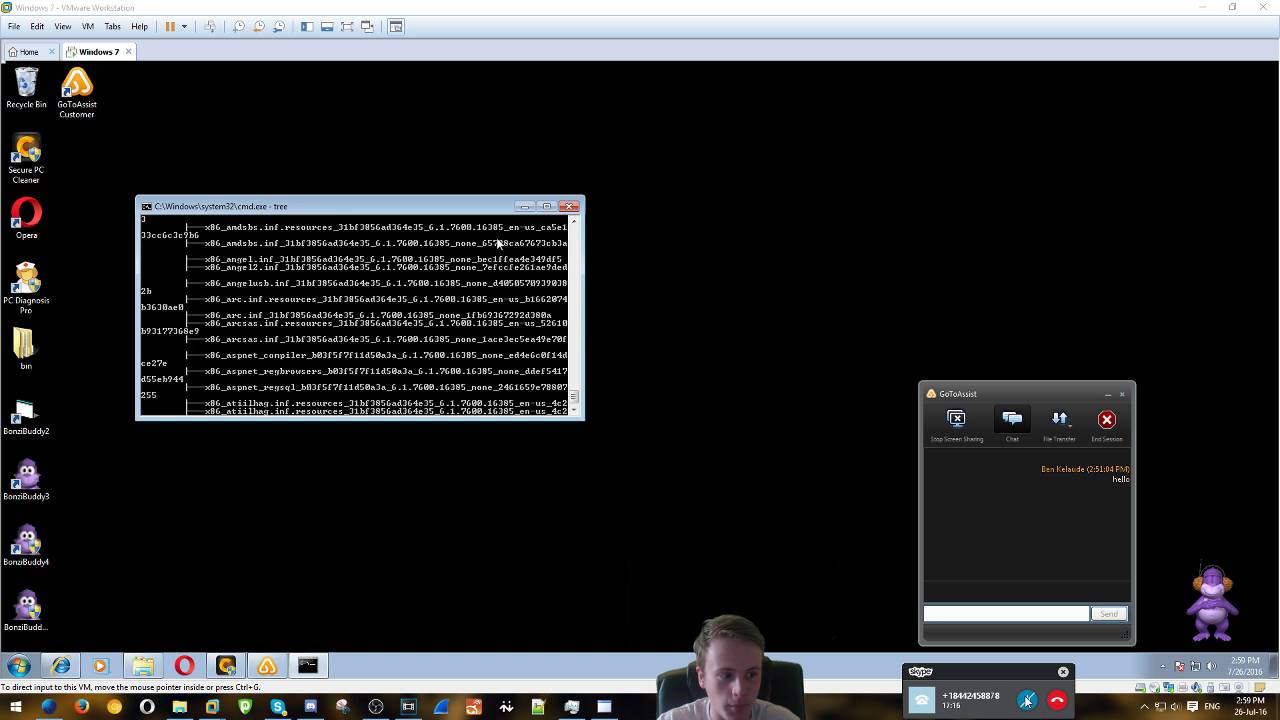
Task: Hang up the Skype call
Action: [1057, 700]
